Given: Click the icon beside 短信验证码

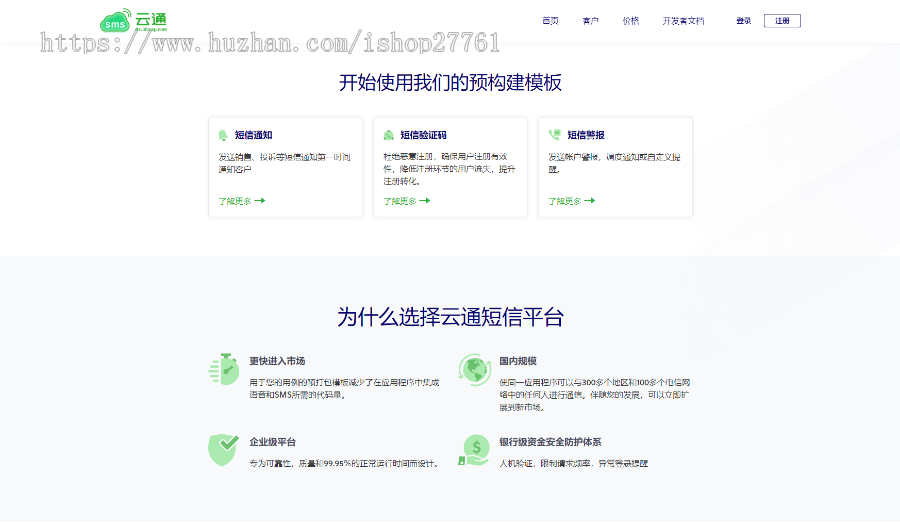Looking at the screenshot, I should coord(389,135).
